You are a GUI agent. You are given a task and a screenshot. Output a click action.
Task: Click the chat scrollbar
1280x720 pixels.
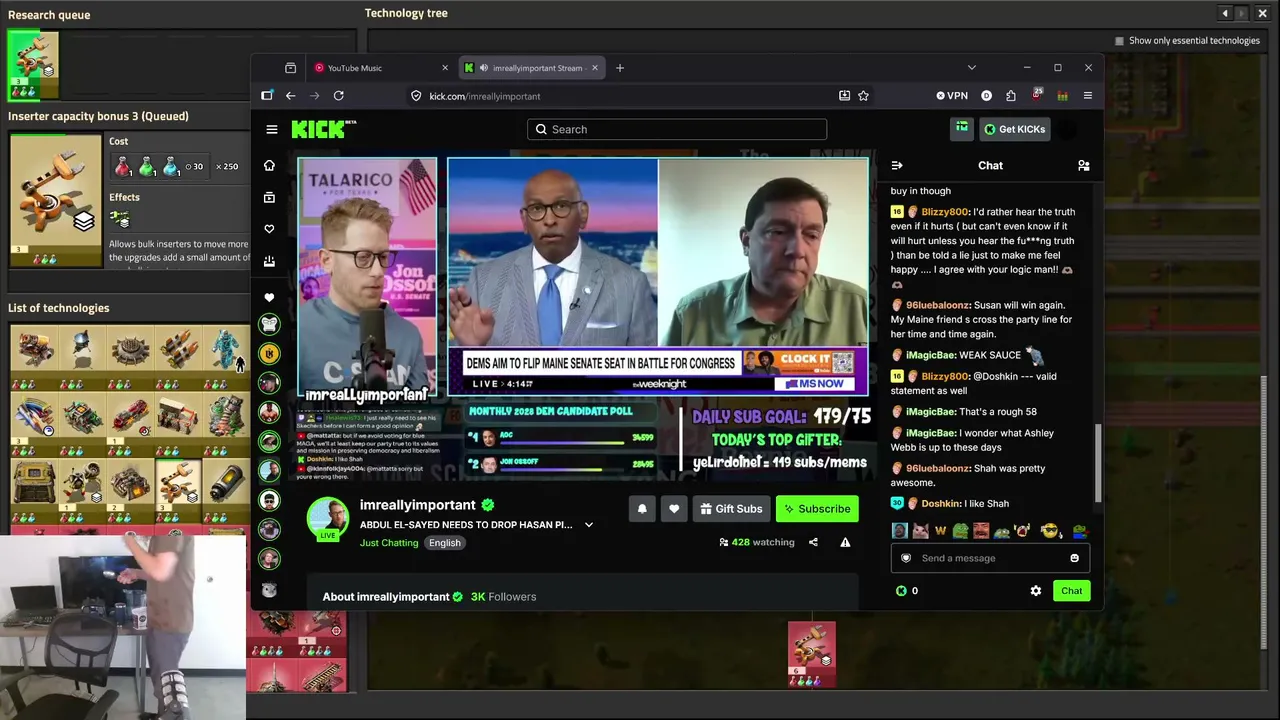[x=1097, y=463]
